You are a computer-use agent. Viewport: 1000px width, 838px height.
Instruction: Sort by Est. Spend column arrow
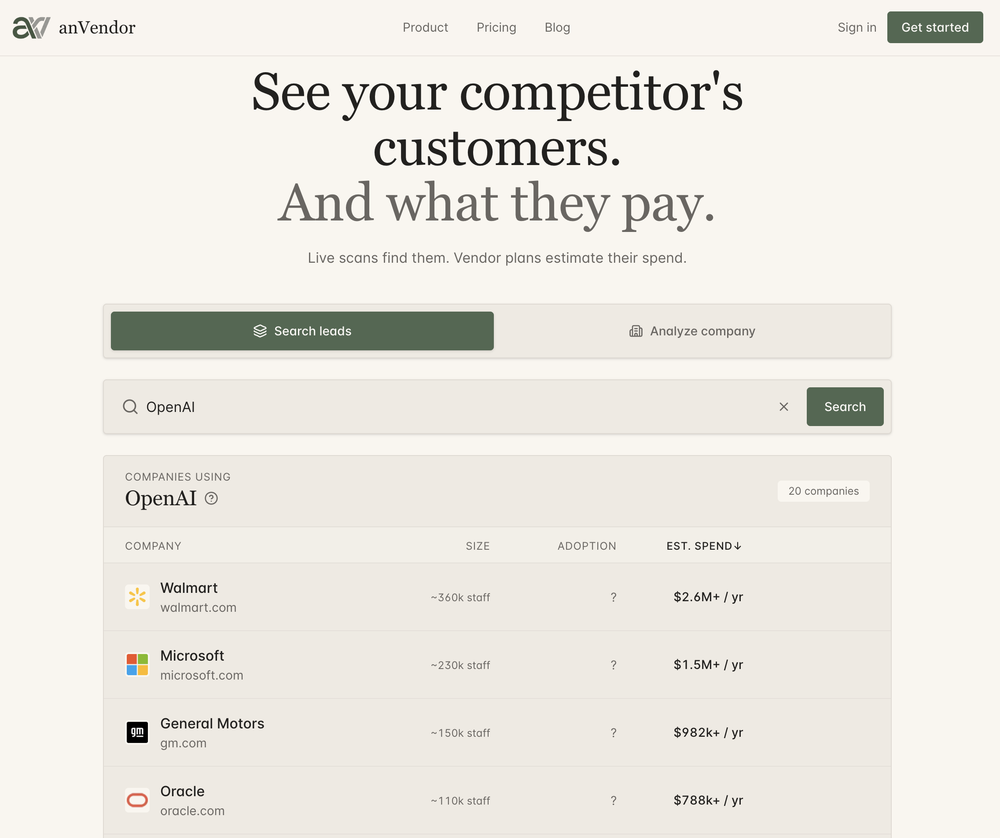(737, 546)
